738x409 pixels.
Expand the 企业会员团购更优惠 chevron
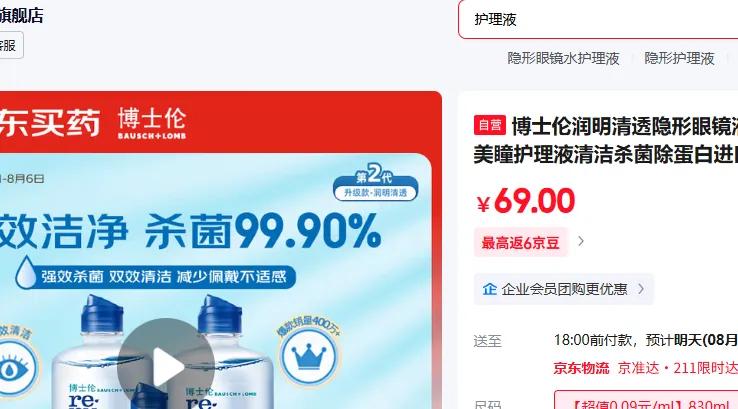pos(641,289)
